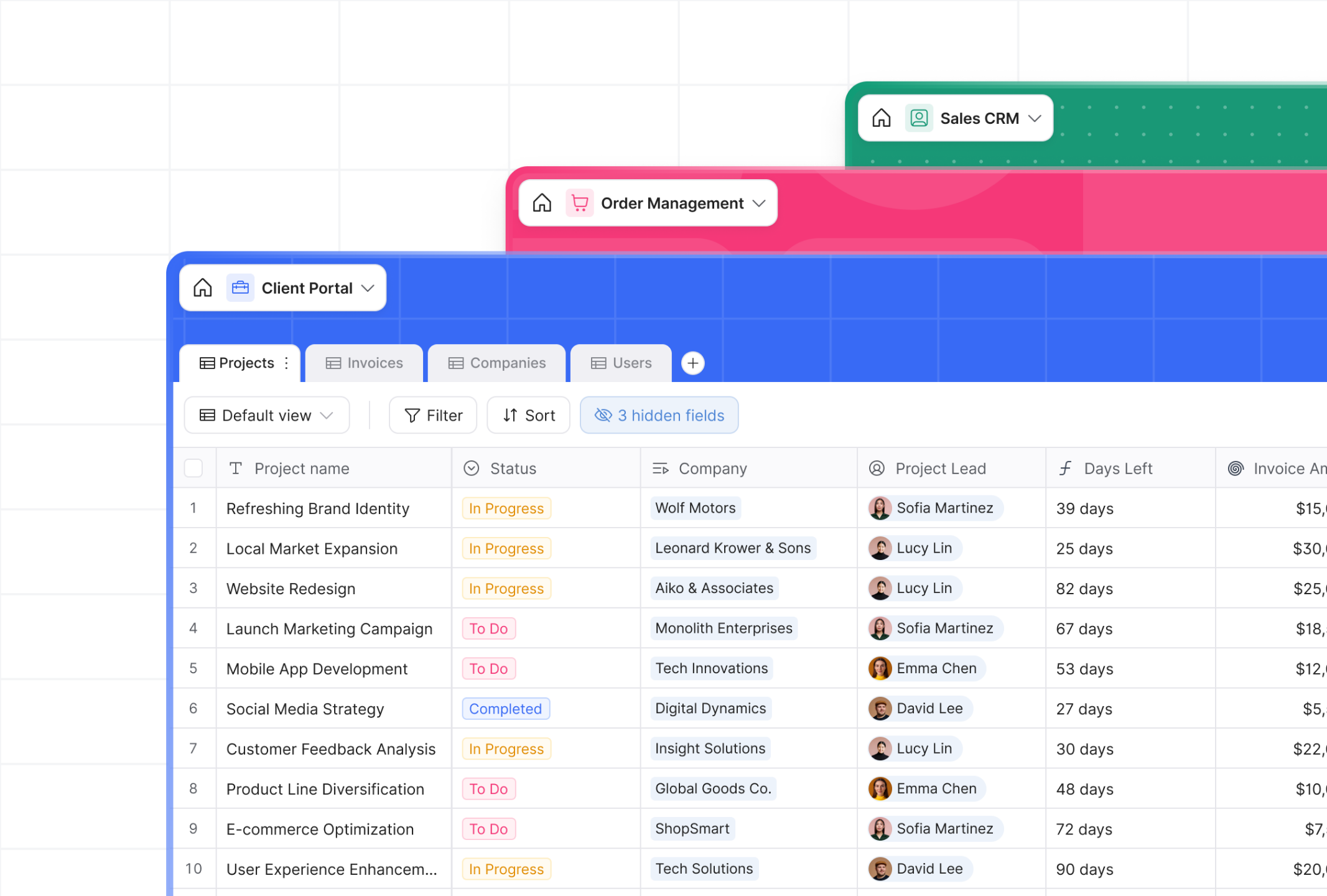Click the Completed status tag
Image resolution: width=1327 pixels, height=896 pixels.
coord(505,708)
